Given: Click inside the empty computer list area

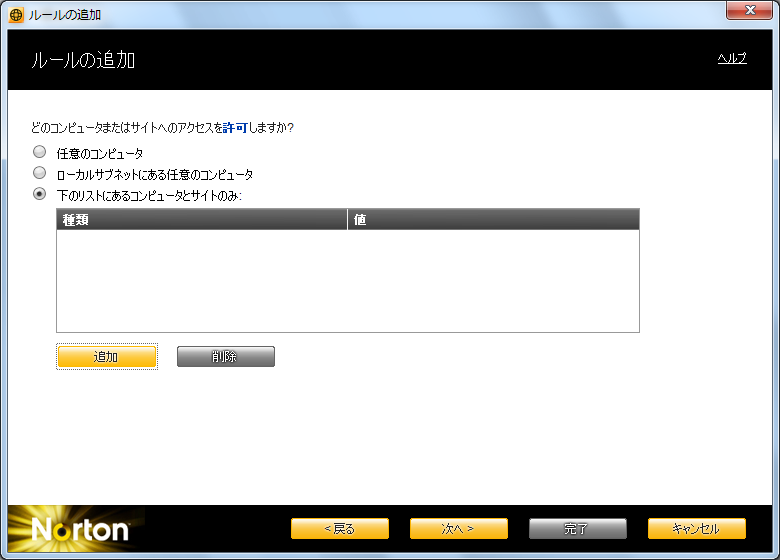Looking at the screenshot, I should [x=347, y=280].
